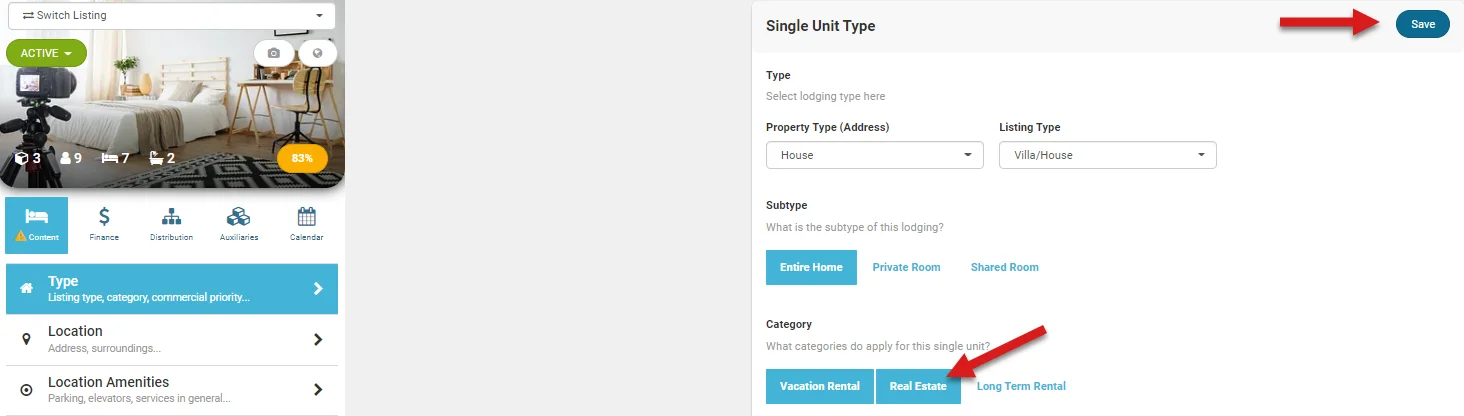
Task: Click the globe icon on listing photo
Action: click(x=317, y=53)
